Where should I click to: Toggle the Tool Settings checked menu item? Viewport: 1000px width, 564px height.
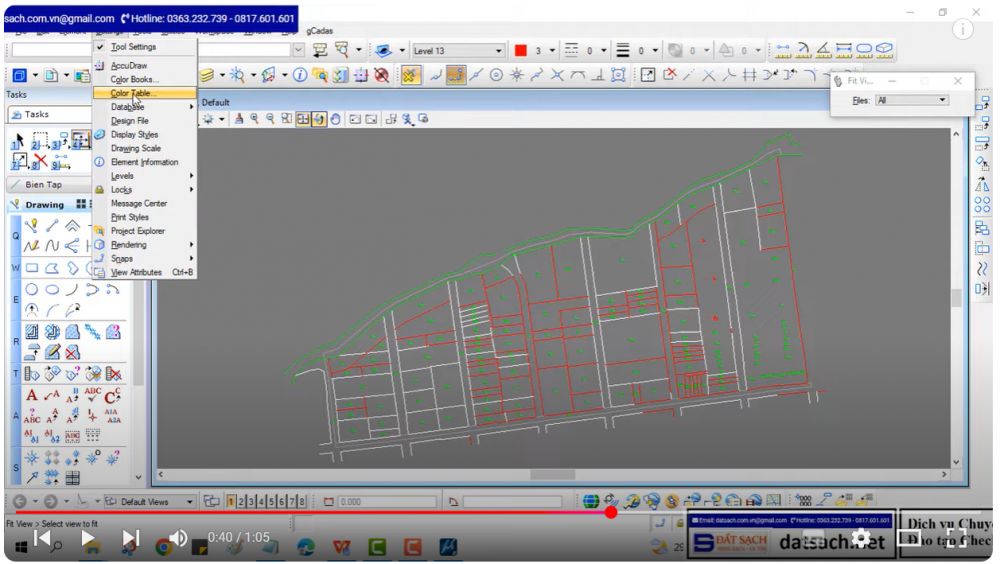pyautogui.click(x=132, y=47)
